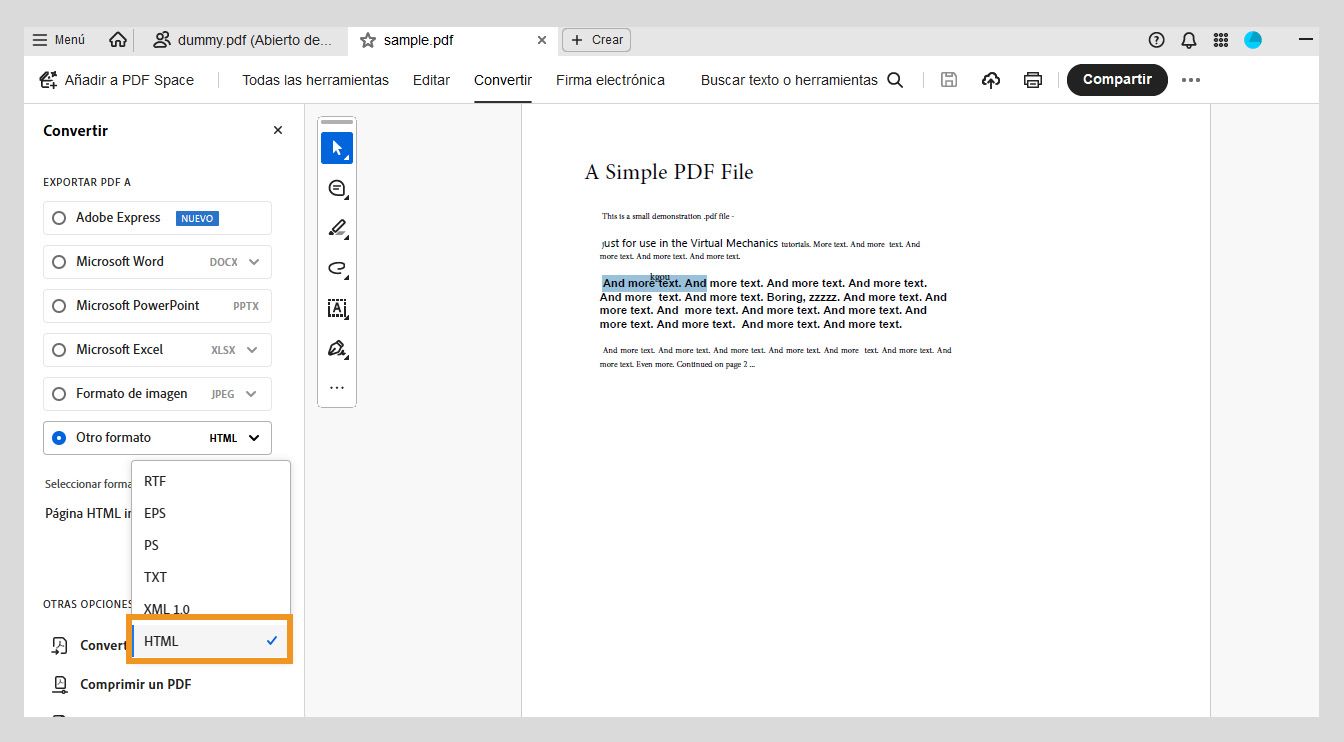Select the Microsoft Excel radio button
Image resolution: width=1344 pixels, height=742 pixels.
click(x=59, y=350)
